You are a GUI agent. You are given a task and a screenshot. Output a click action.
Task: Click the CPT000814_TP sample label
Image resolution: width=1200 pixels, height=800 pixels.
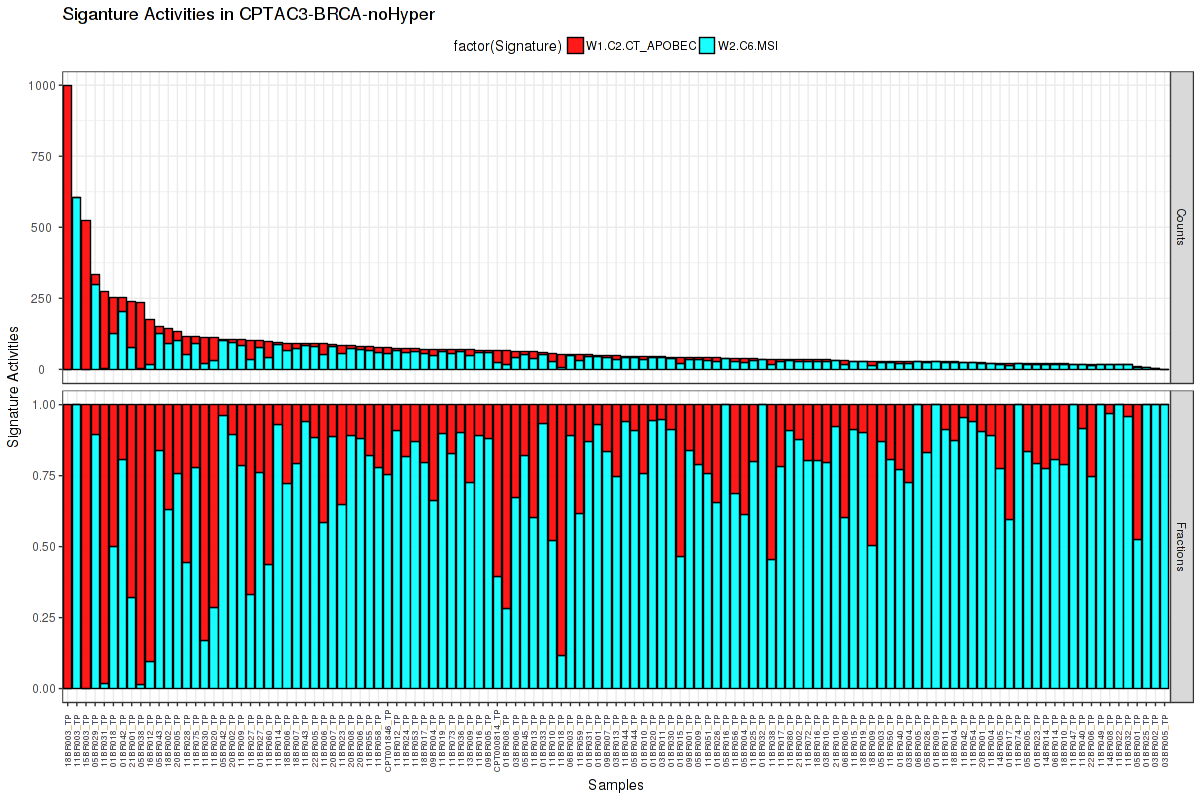[x=498, y=740]
